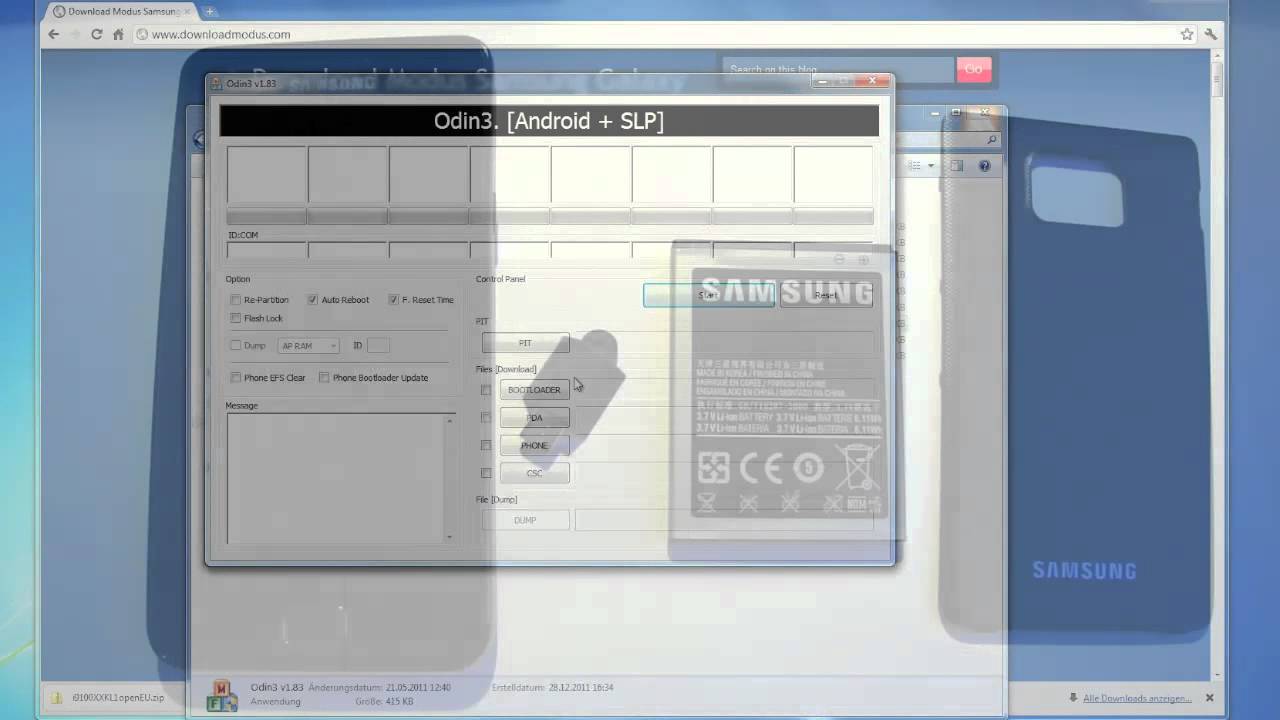Check Phone Bootloader Update

coord(324,378)
